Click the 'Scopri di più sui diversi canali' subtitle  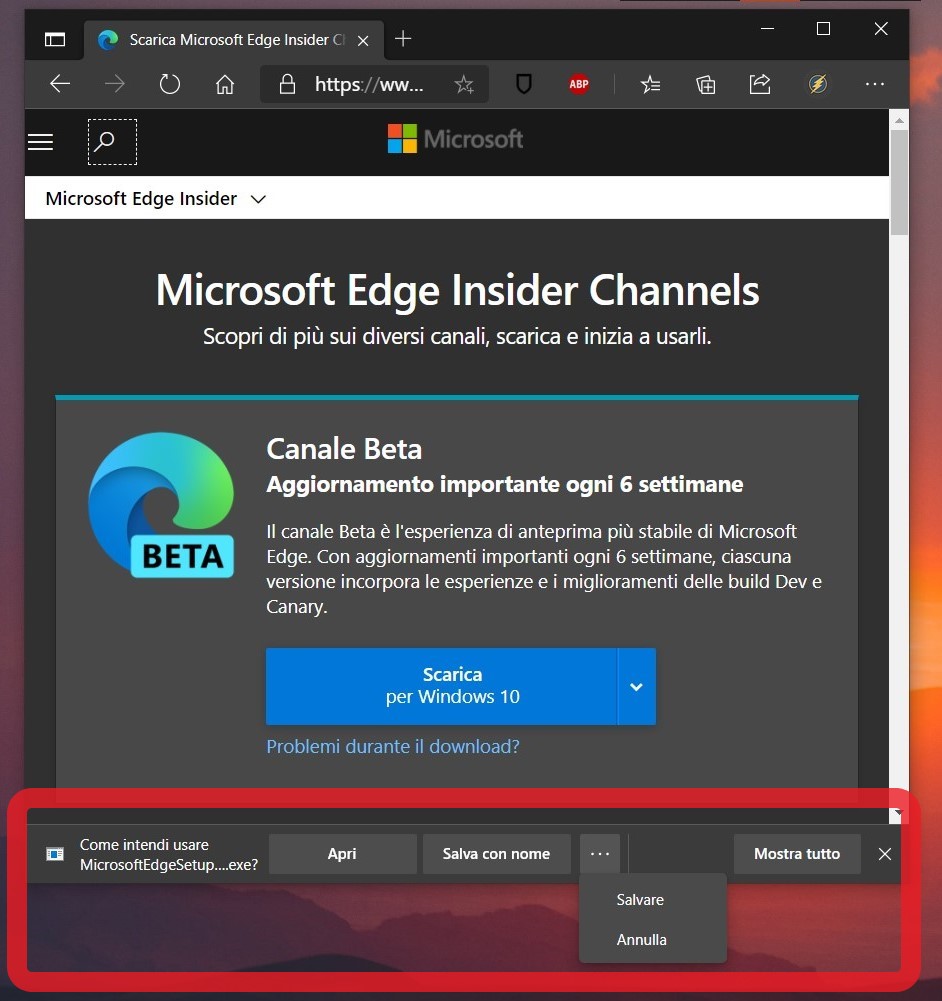click(x=457, y=336)
